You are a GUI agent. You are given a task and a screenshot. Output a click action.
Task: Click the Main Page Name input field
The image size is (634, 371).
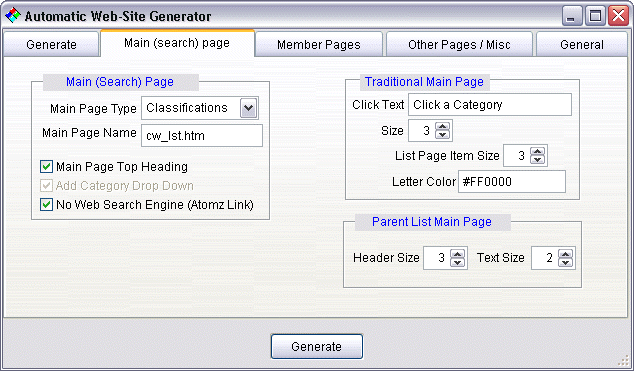pyautogui.click(x=202, y=135)
